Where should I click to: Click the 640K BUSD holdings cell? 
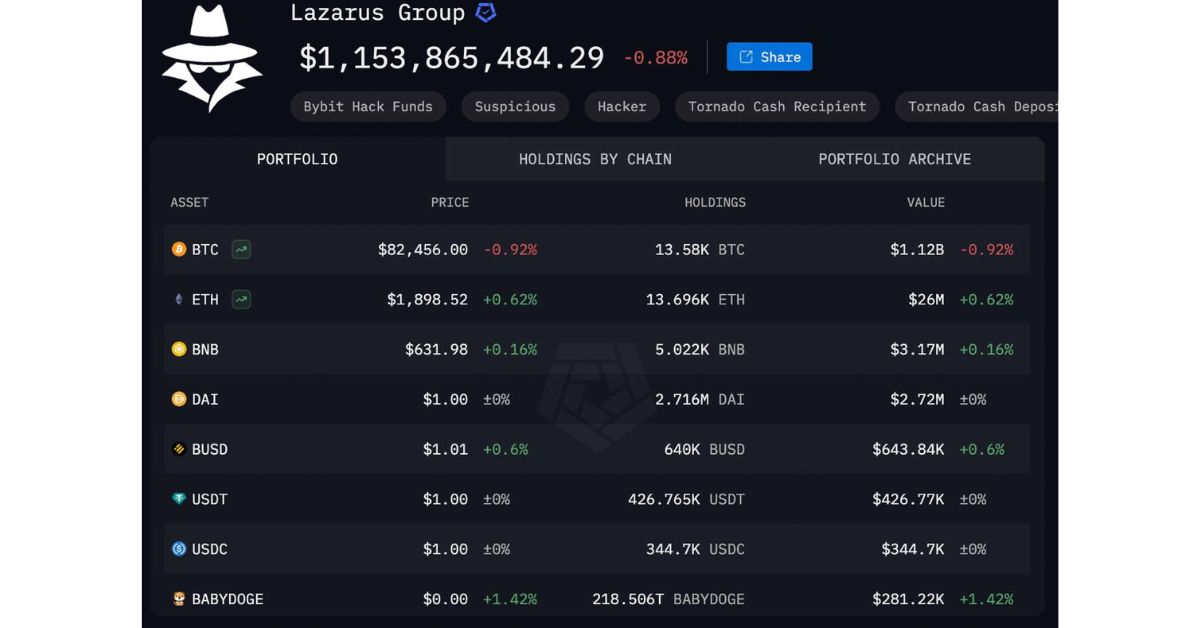click(x=705, y=449)
